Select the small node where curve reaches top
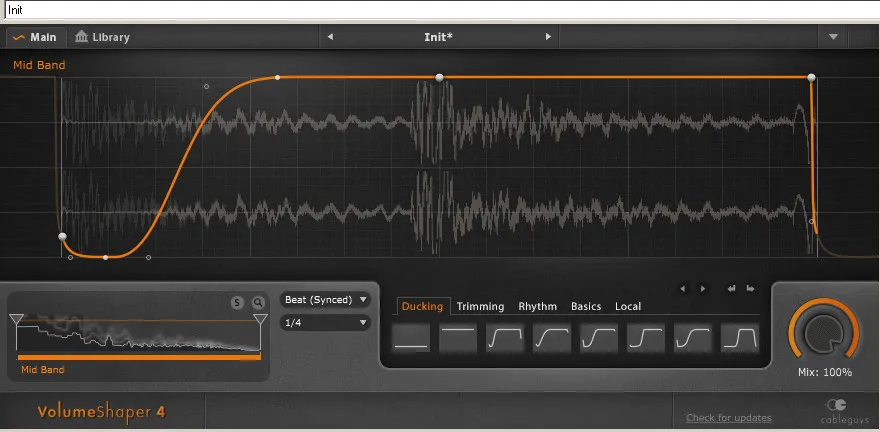Screen dimensions: 880x432 tap(277, 77)
